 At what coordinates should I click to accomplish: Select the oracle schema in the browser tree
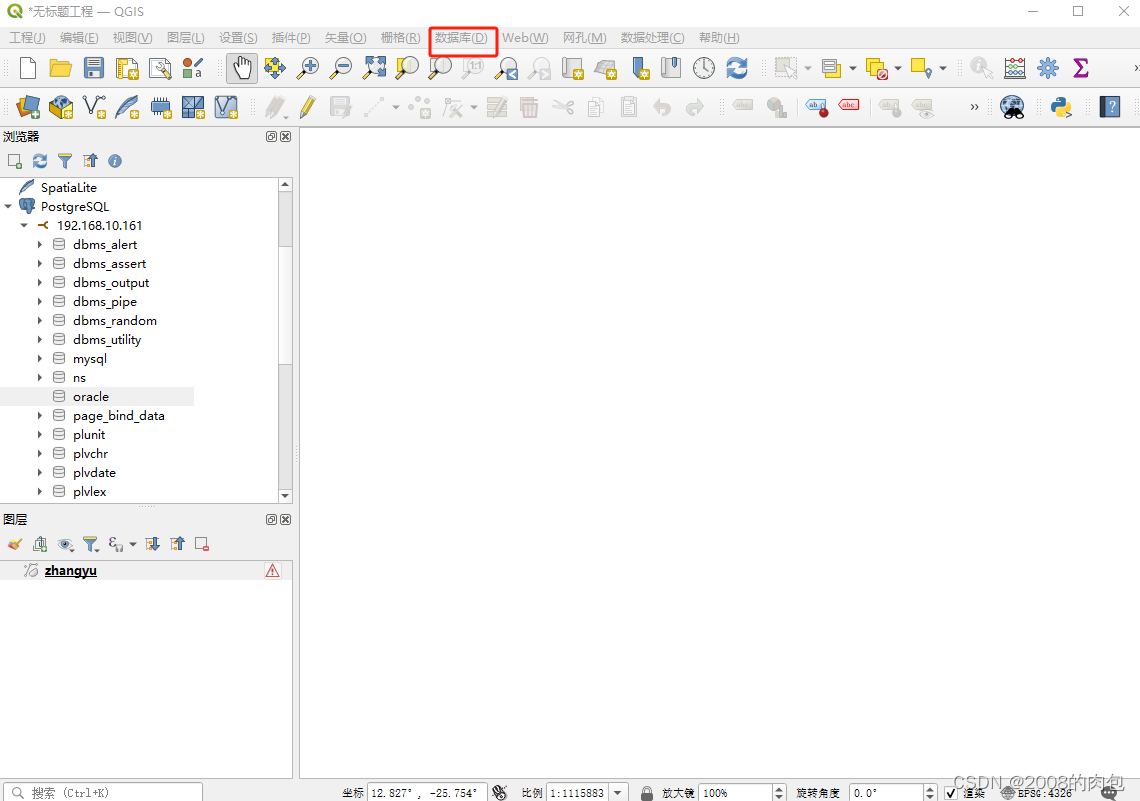point(91,397)
